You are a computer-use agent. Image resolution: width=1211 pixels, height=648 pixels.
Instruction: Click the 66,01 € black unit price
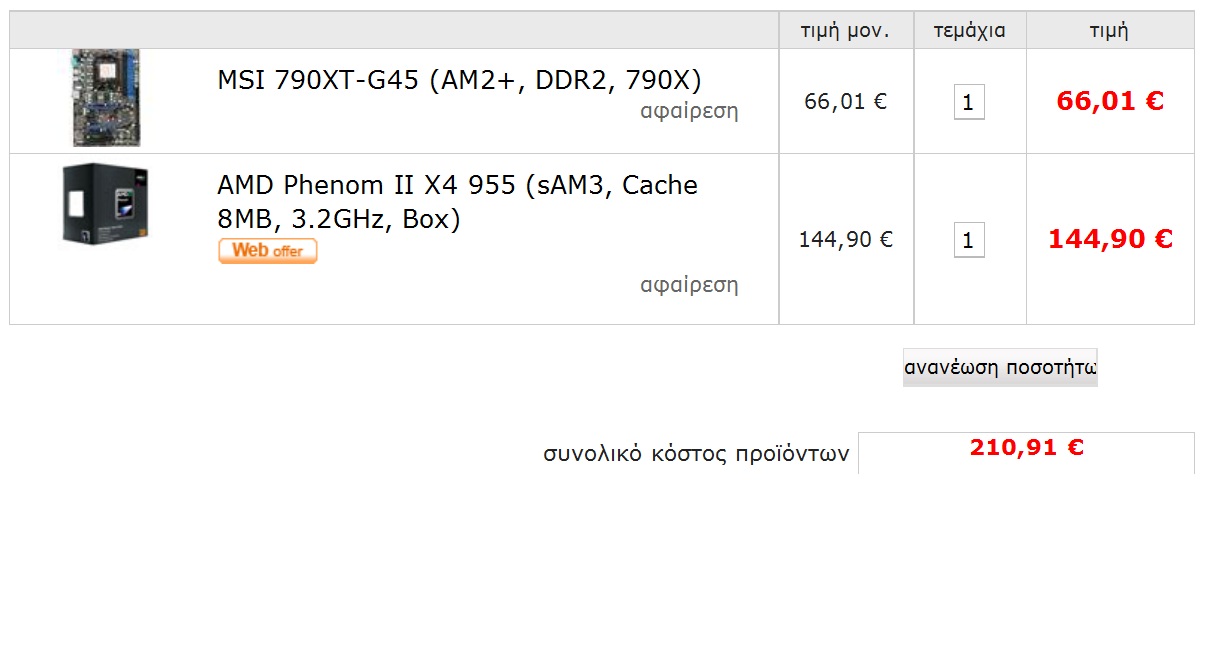[846, 101]
